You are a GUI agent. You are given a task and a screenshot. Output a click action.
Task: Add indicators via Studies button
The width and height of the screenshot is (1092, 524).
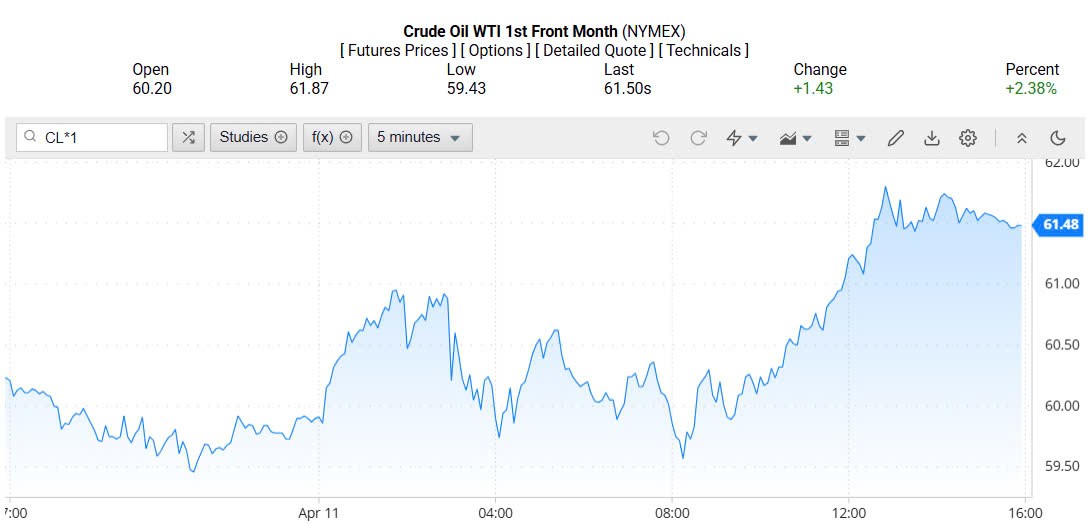(253, 138)
